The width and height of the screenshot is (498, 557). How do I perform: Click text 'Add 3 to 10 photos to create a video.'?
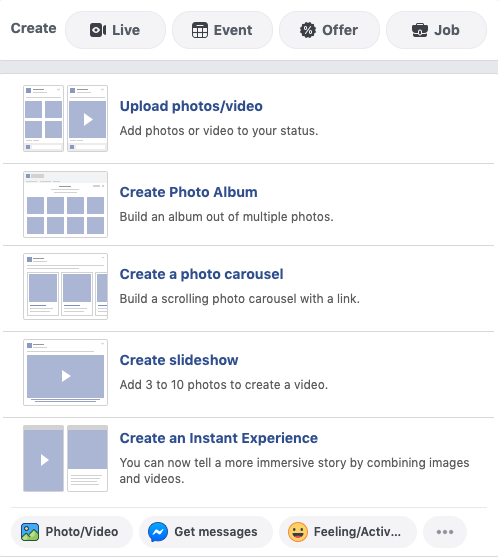coord(224,385)
